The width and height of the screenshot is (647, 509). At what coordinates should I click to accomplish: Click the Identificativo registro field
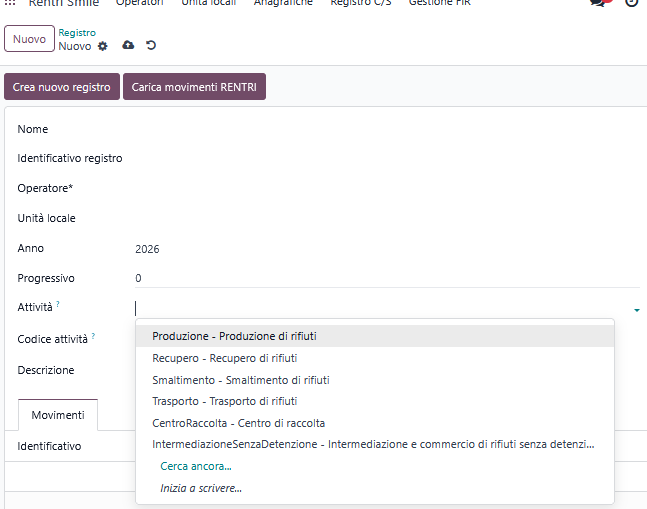click(387, 158)
